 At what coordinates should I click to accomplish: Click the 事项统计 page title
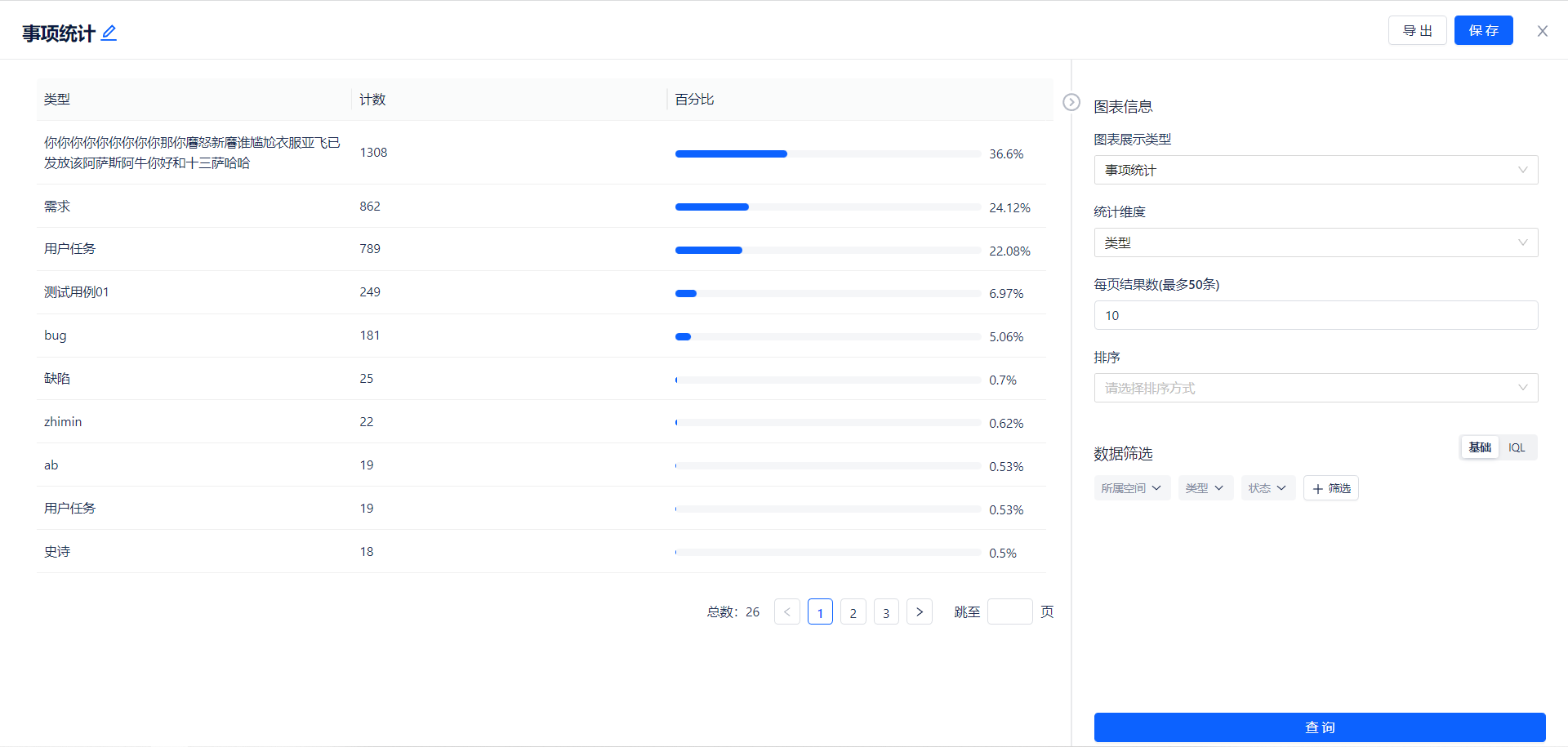[59, 33]
